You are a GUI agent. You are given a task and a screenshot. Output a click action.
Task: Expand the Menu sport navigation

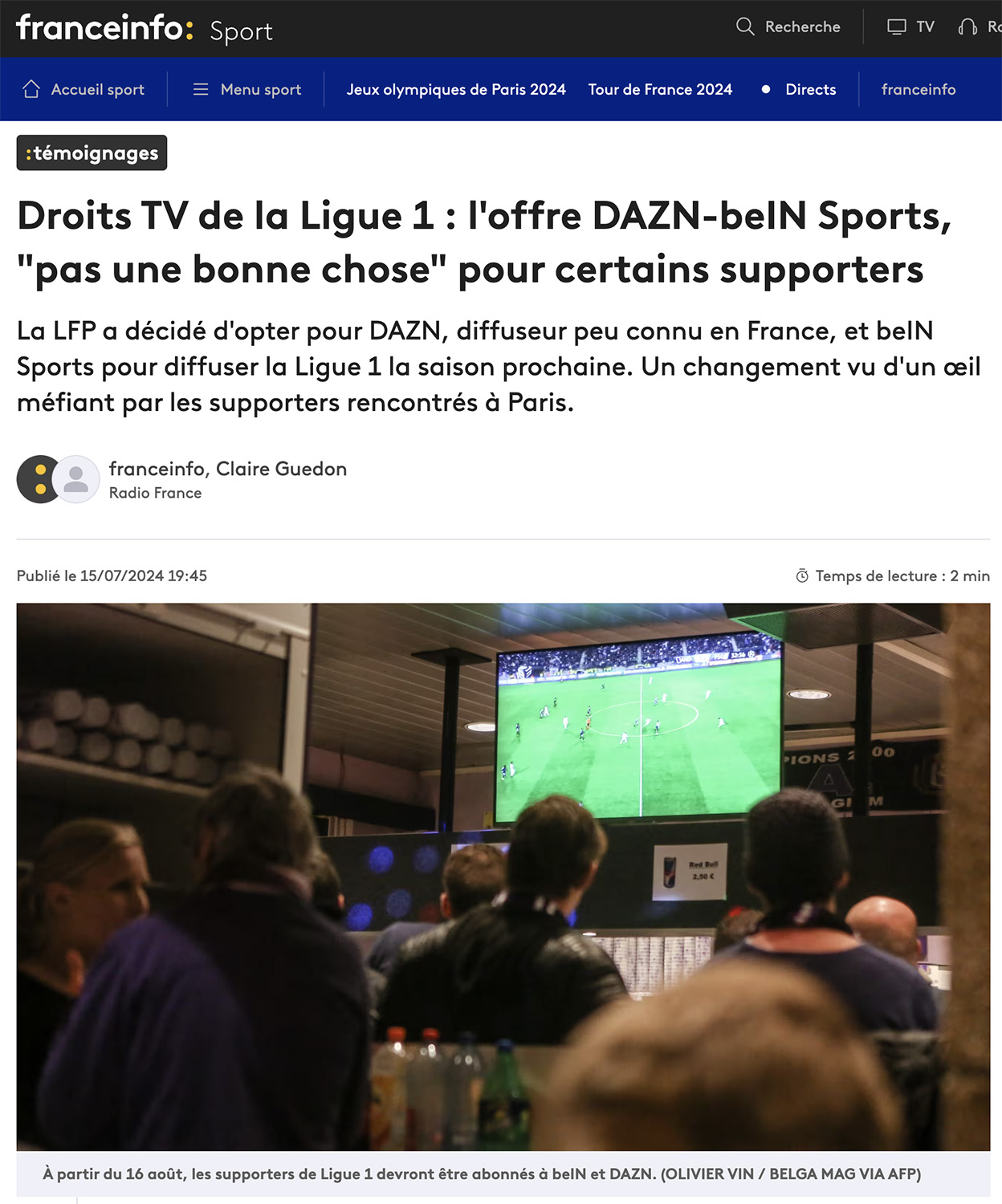[x=247, y=89]
